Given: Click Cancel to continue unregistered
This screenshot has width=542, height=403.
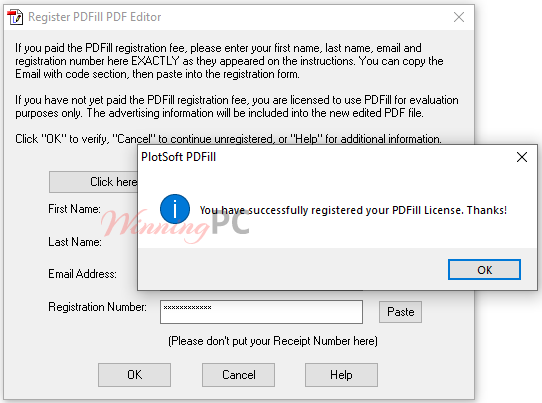Looking at the screenshot, I should 239,375.
